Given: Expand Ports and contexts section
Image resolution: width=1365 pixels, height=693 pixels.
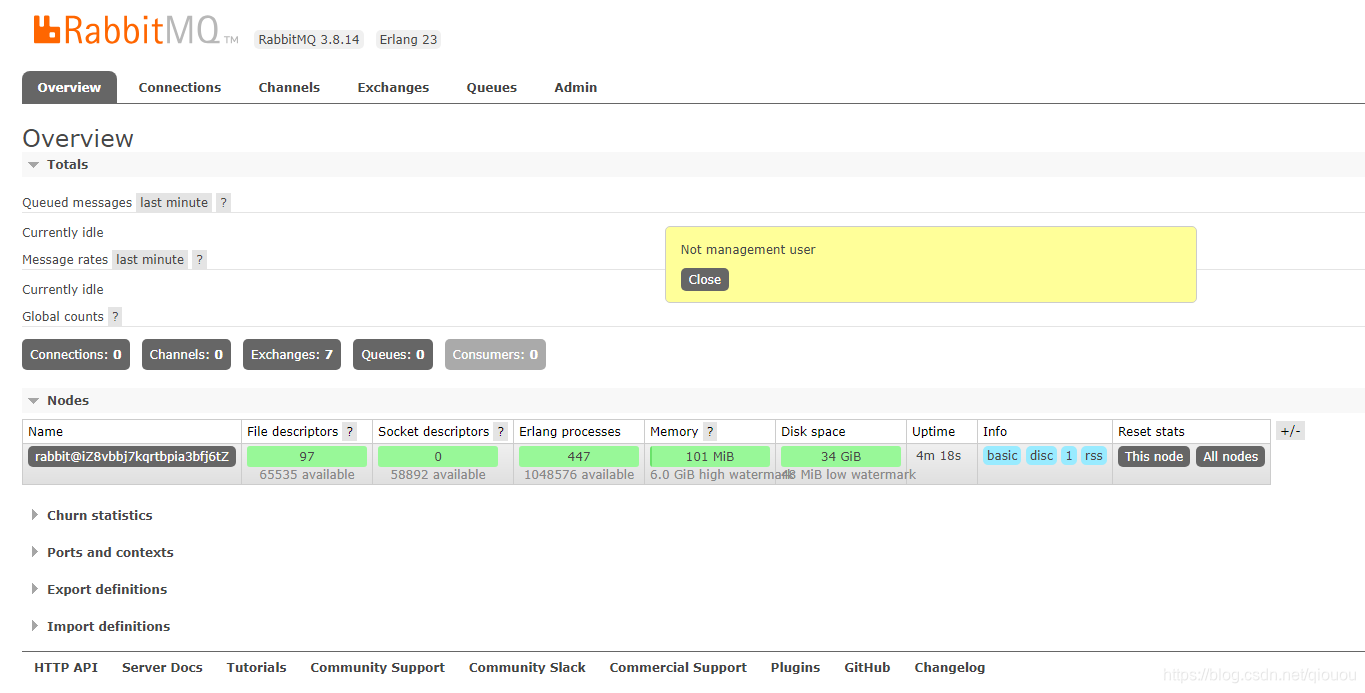Looking at the screenshot, I should (101, 552).
